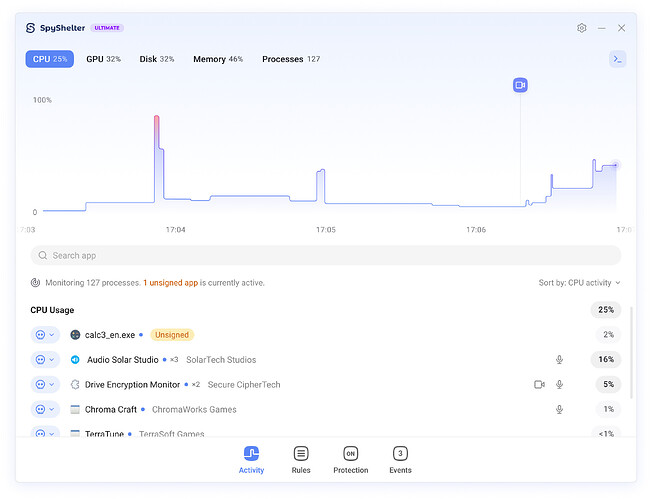Viewport: 652px width, 499px height.
Task: Minimize the SpyShelter window
Action: [601, 28]
